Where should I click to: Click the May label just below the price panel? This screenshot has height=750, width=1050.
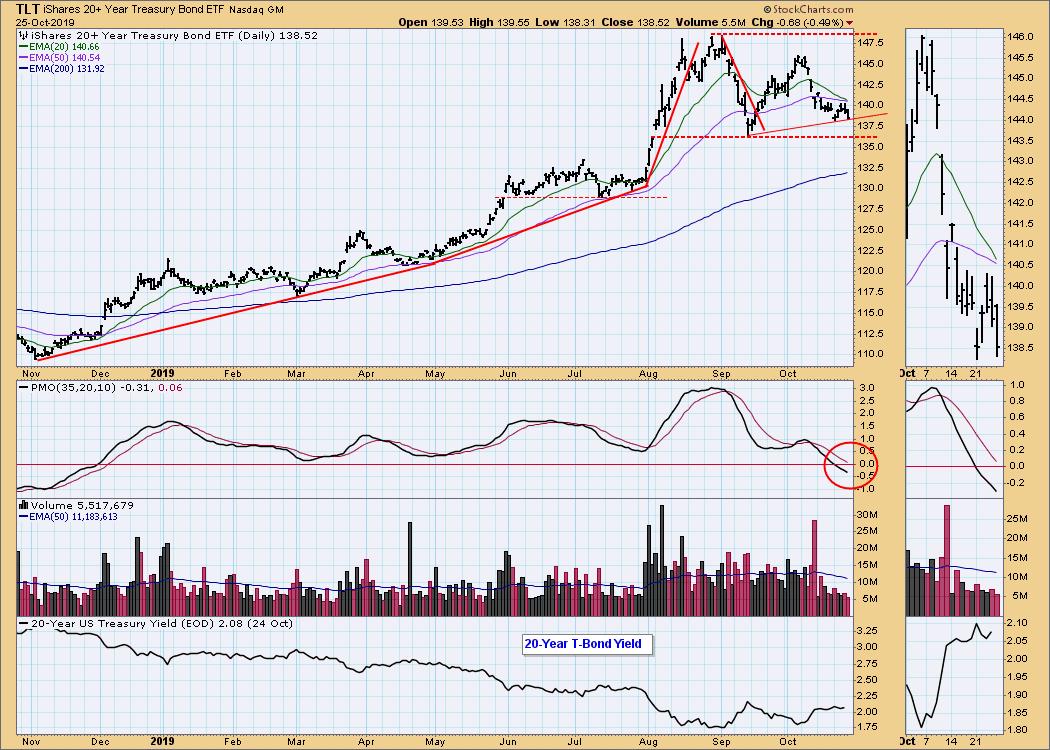[x=435, y=374]
